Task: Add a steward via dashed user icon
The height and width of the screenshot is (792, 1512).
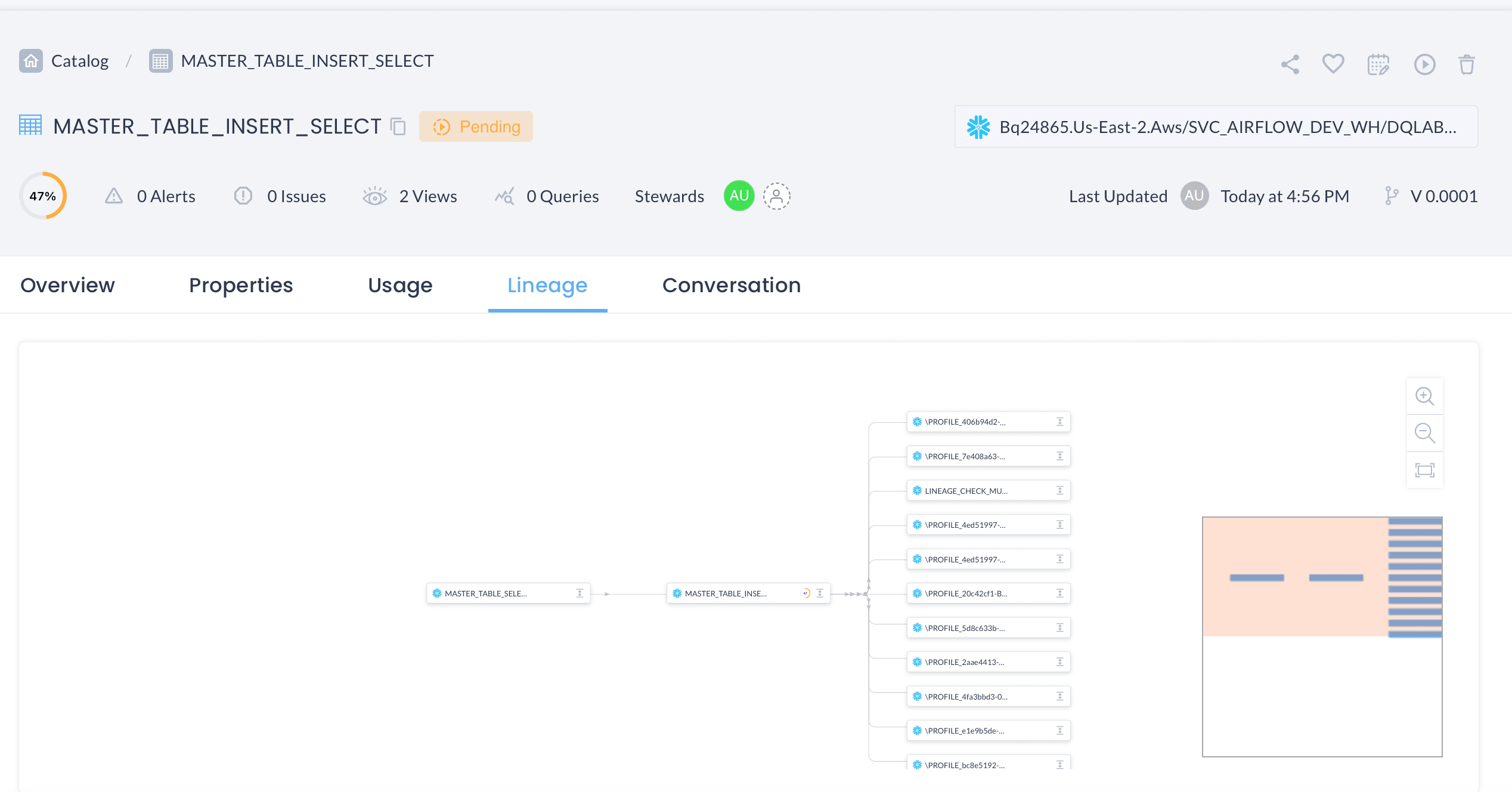Action: coord(776,196)
